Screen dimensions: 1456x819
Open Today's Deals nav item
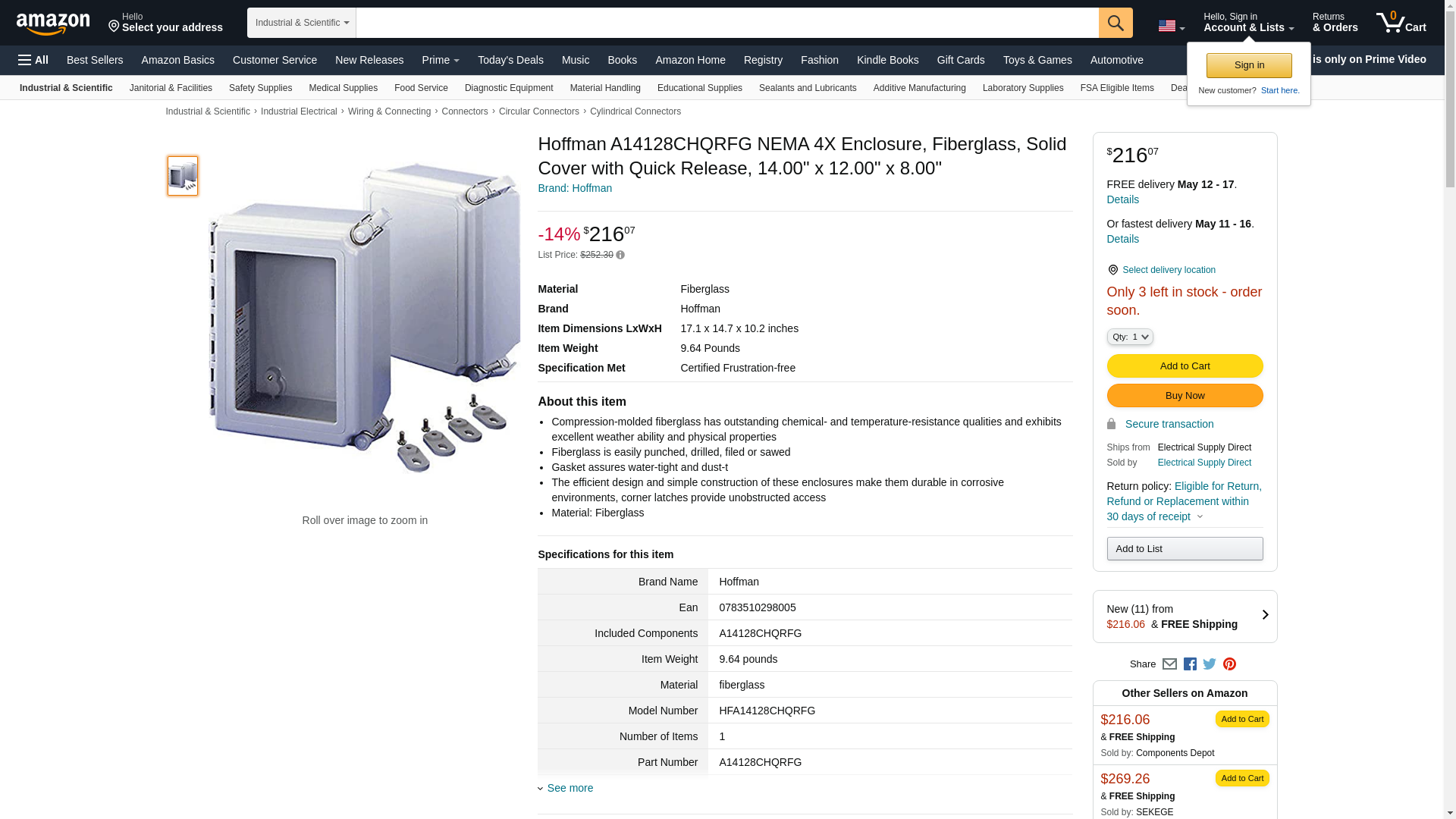510,60
